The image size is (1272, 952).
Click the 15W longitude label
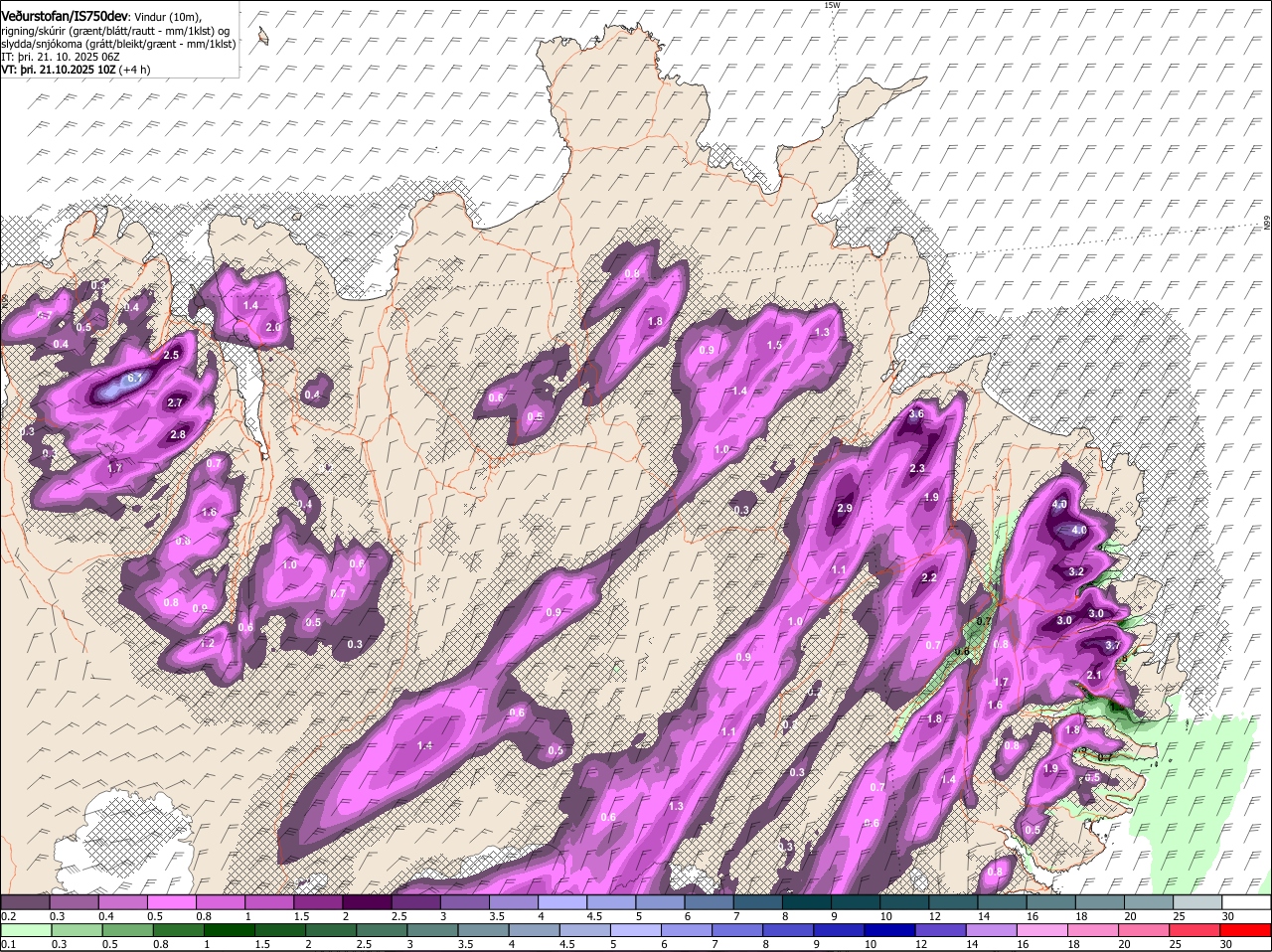[x=832, y=6]
